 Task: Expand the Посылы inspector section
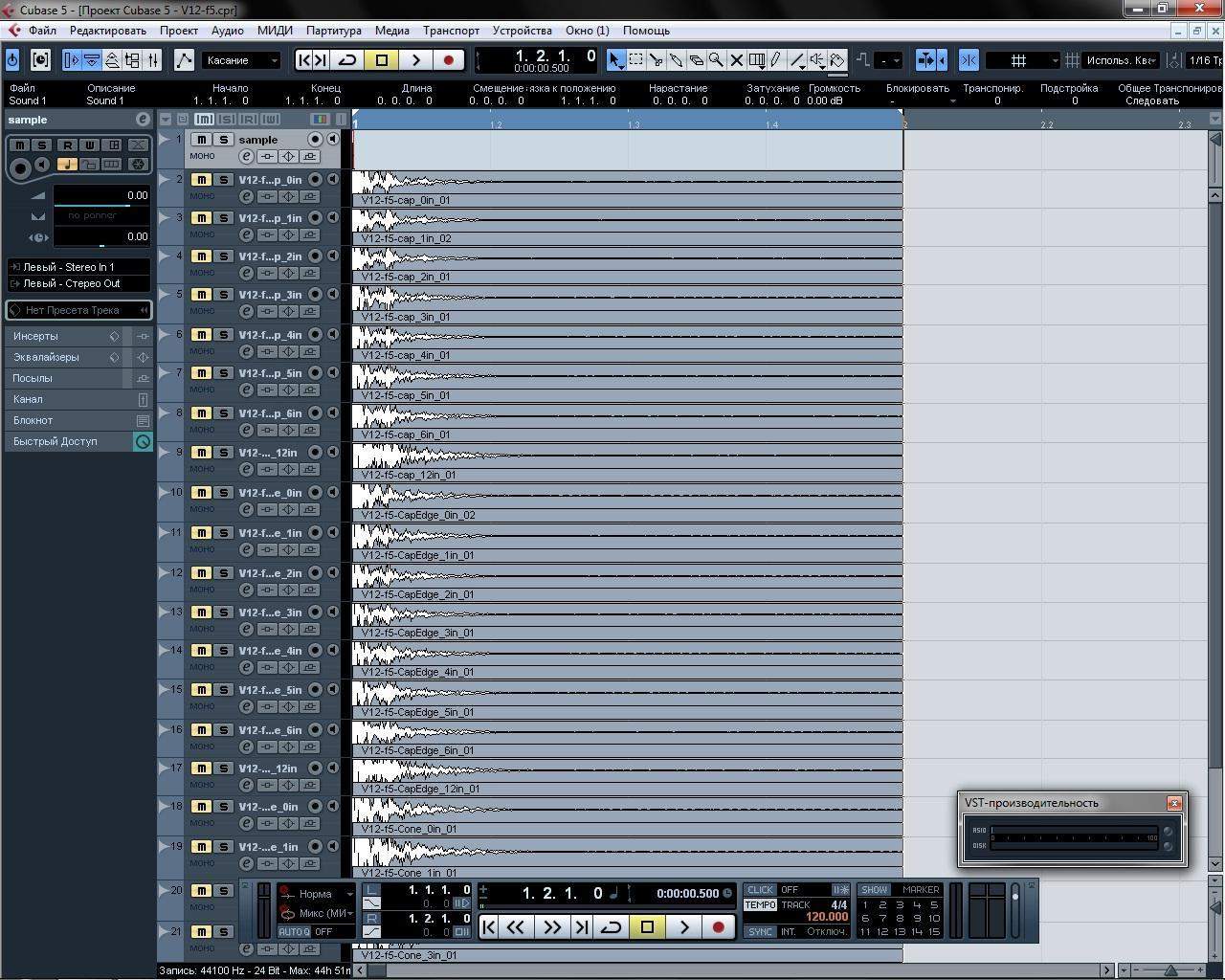[x=78, y=378]
